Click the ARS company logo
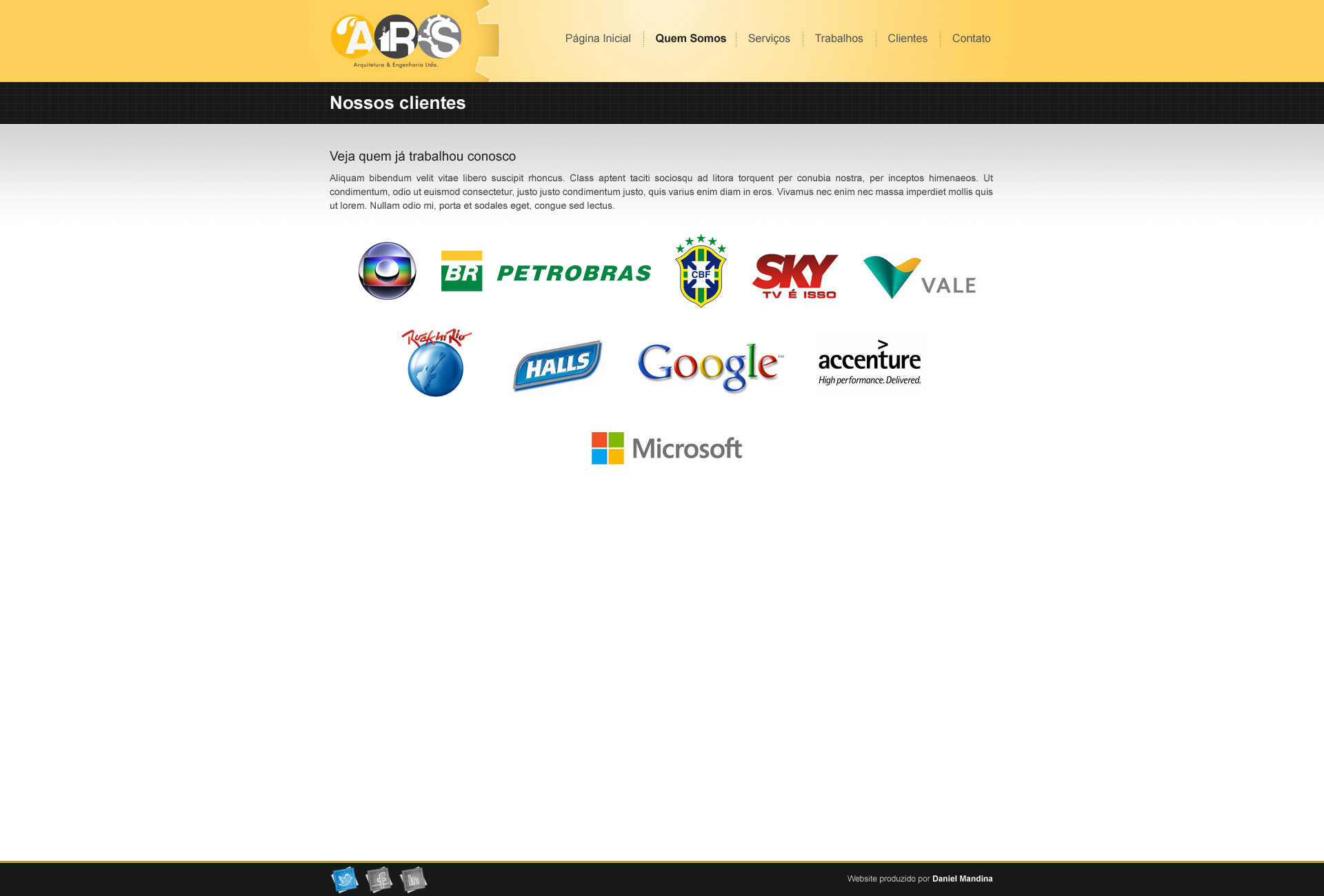Image resolution: width=1324 pixels, height=896 pixels. click(396, 41)
